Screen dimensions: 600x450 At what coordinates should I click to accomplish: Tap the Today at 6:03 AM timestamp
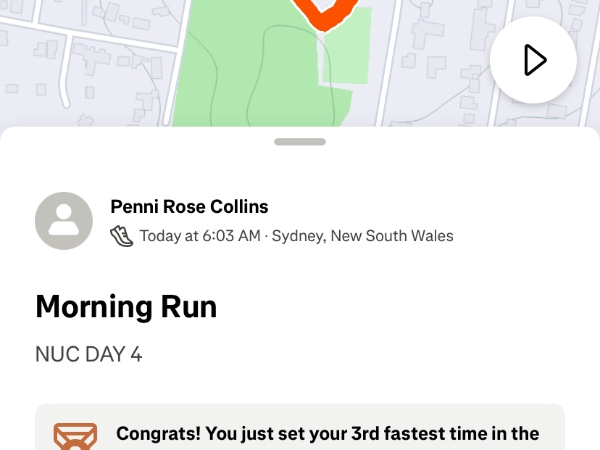[x=200, y=236]
